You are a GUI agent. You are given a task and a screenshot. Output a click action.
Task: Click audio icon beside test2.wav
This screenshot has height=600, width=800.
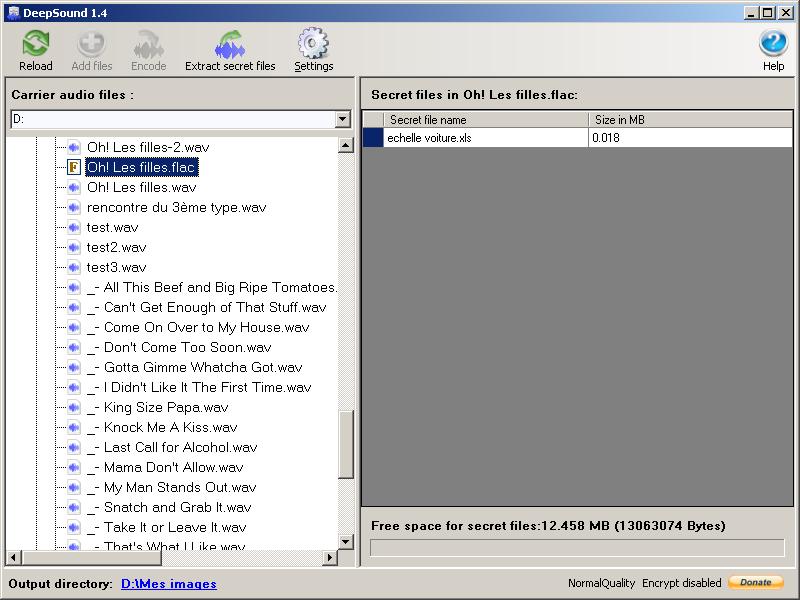point(74,247)
